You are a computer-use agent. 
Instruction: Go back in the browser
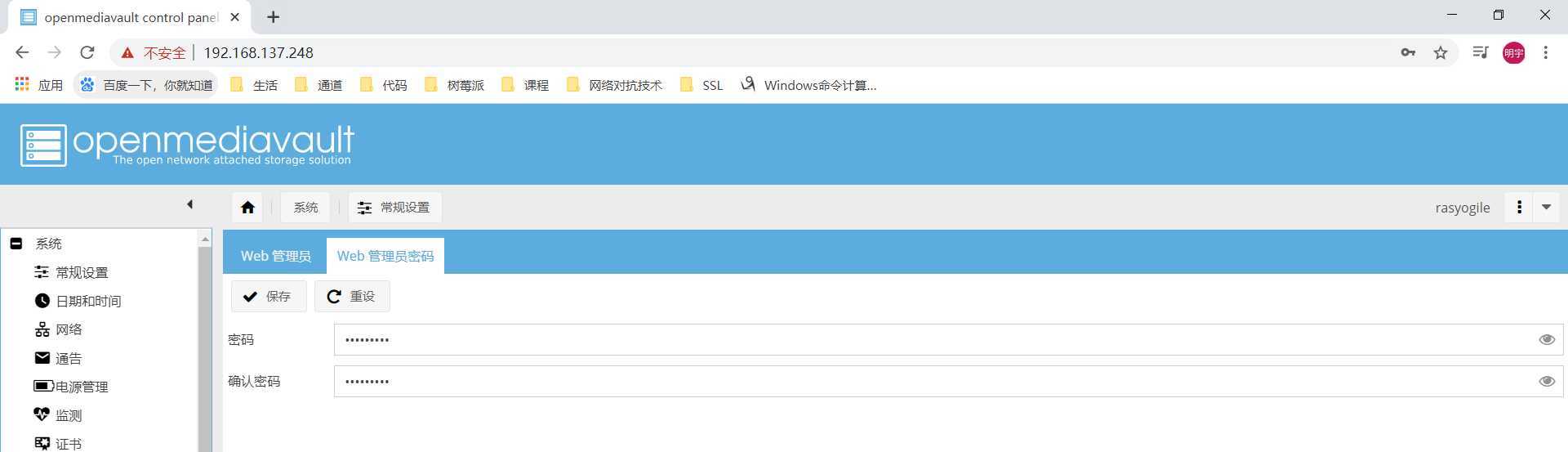click(22, 52)
